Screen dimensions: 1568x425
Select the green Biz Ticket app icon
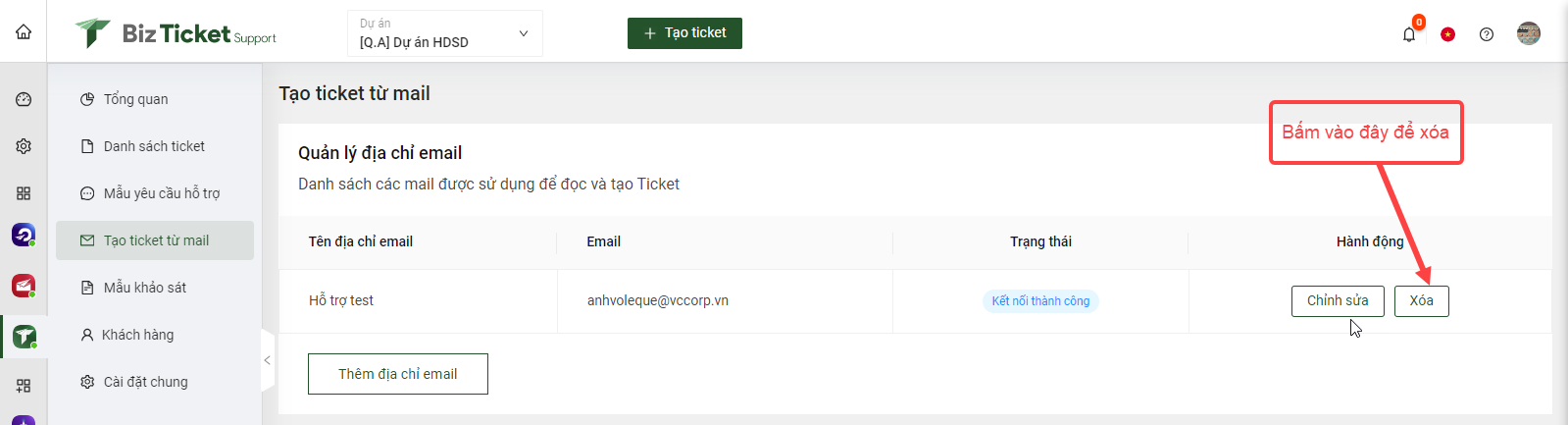tap(24, 337)
